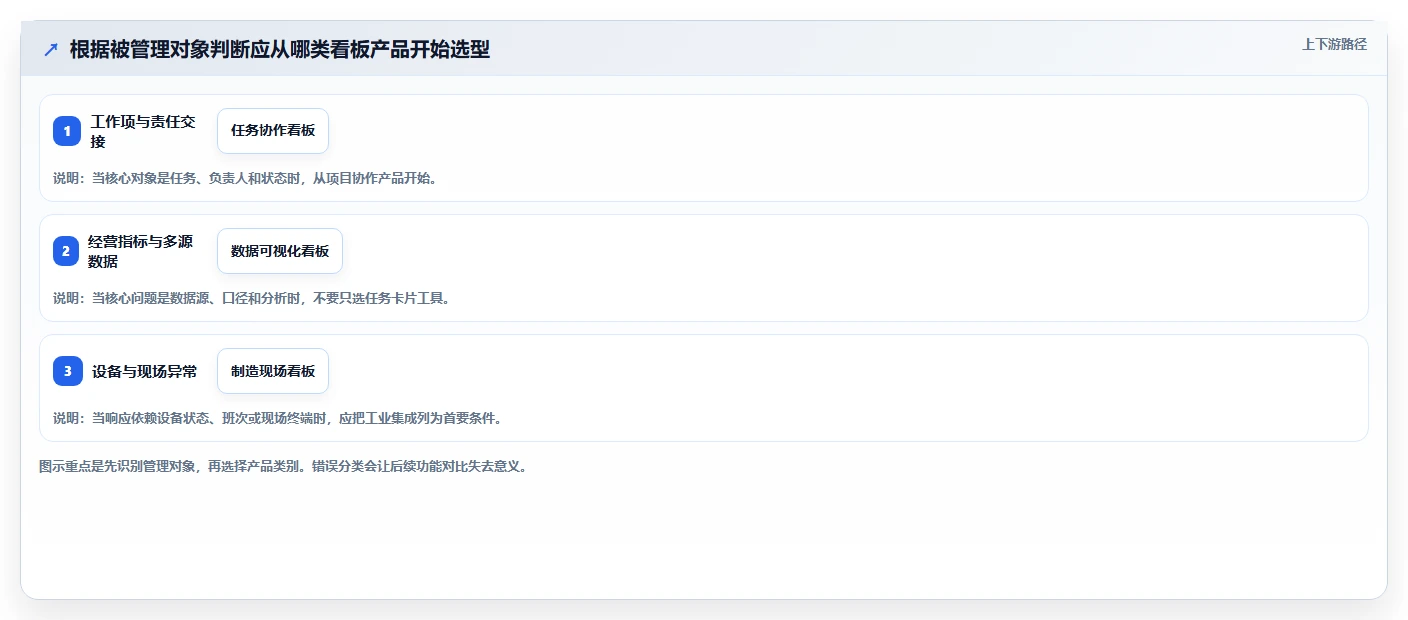1408x620 pixels.
Task: Select the 任务协作看板 button
Action: [x=273, y=131]
